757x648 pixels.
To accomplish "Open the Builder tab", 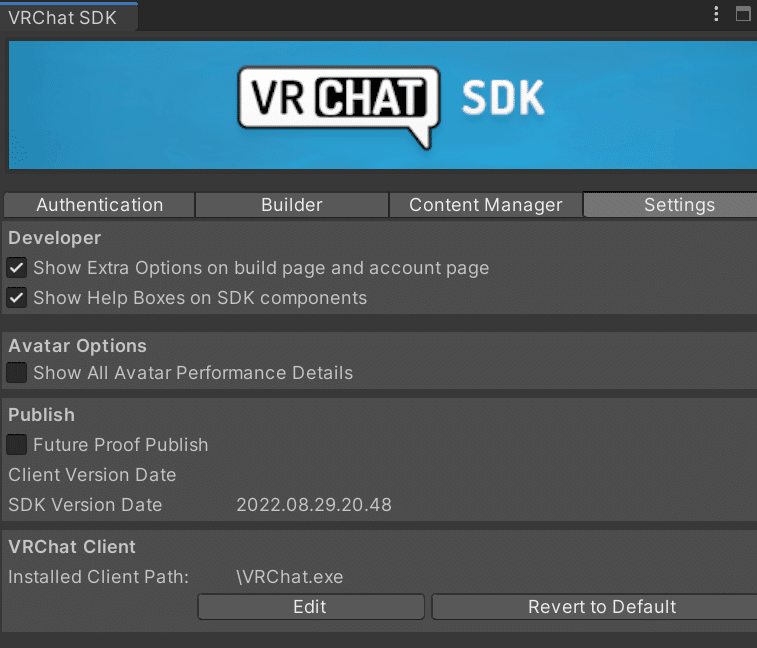I will (292, 205).
